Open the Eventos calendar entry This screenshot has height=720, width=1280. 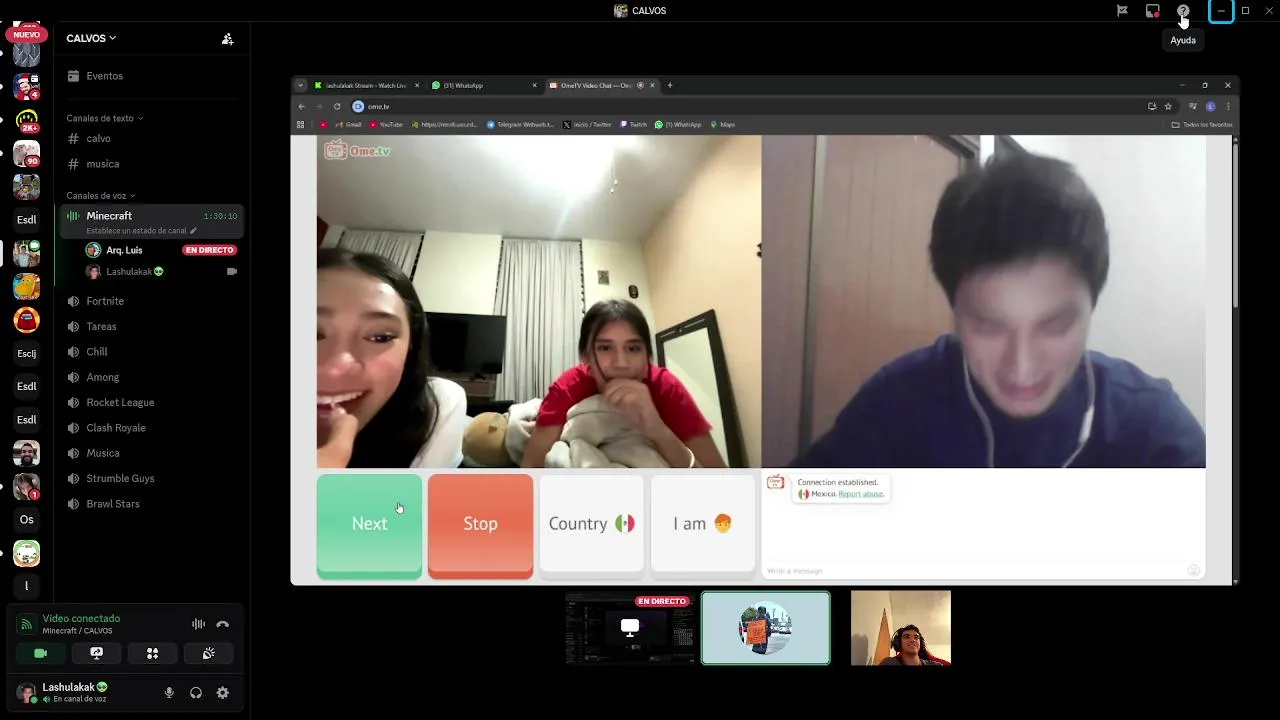coord(150,76)
